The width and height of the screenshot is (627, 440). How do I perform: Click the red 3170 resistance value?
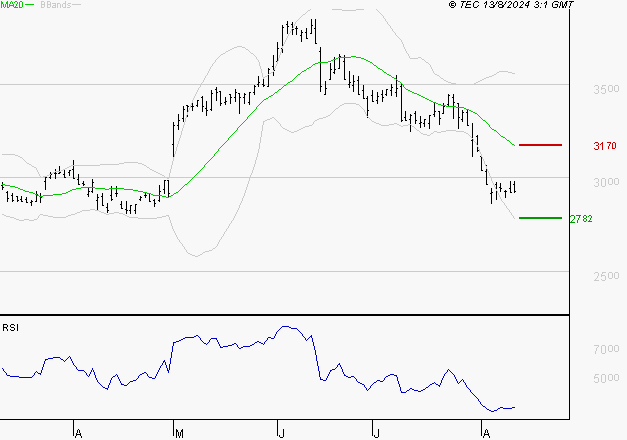[605, 146]
